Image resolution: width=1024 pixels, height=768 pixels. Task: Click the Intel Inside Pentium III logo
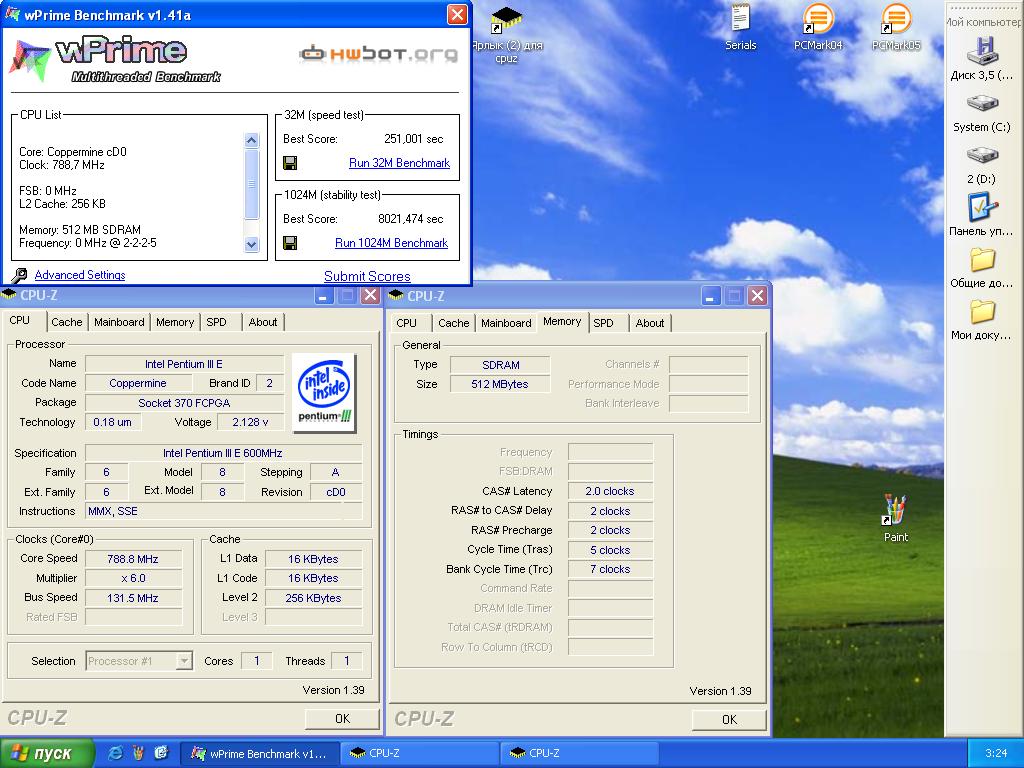click(x=324, y=393)
